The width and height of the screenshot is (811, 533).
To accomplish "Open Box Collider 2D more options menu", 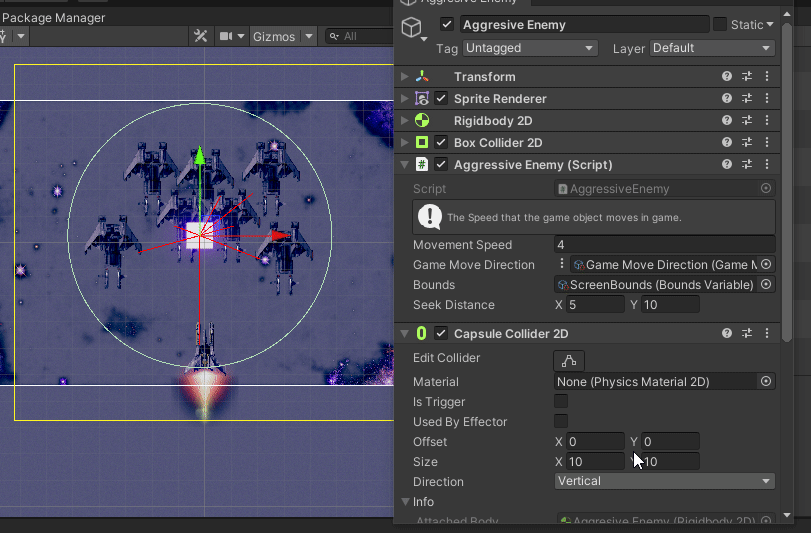I will pyautogui.click(x=767, y=142).
